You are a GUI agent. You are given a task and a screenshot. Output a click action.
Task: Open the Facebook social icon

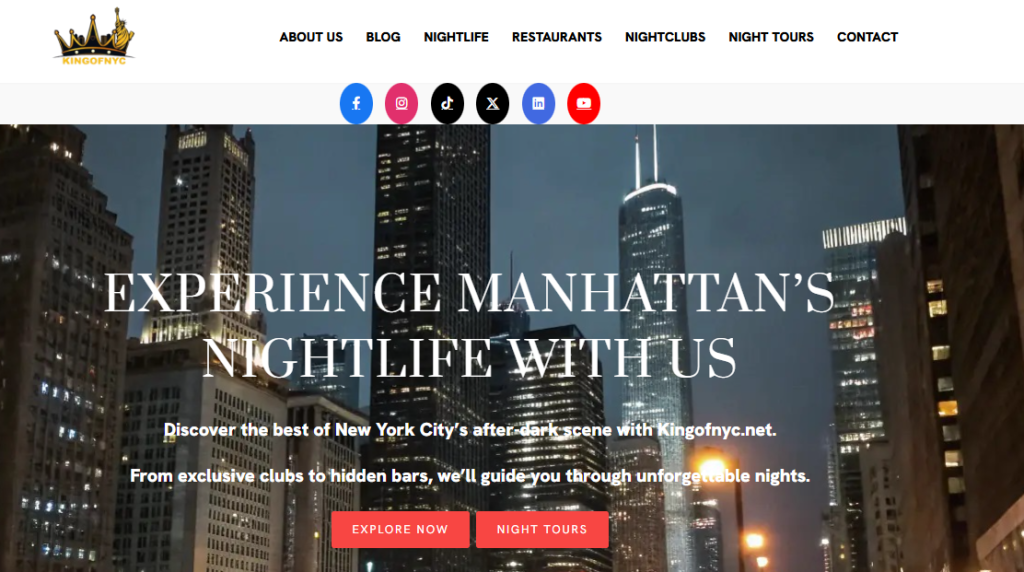[x=356, y=103]
